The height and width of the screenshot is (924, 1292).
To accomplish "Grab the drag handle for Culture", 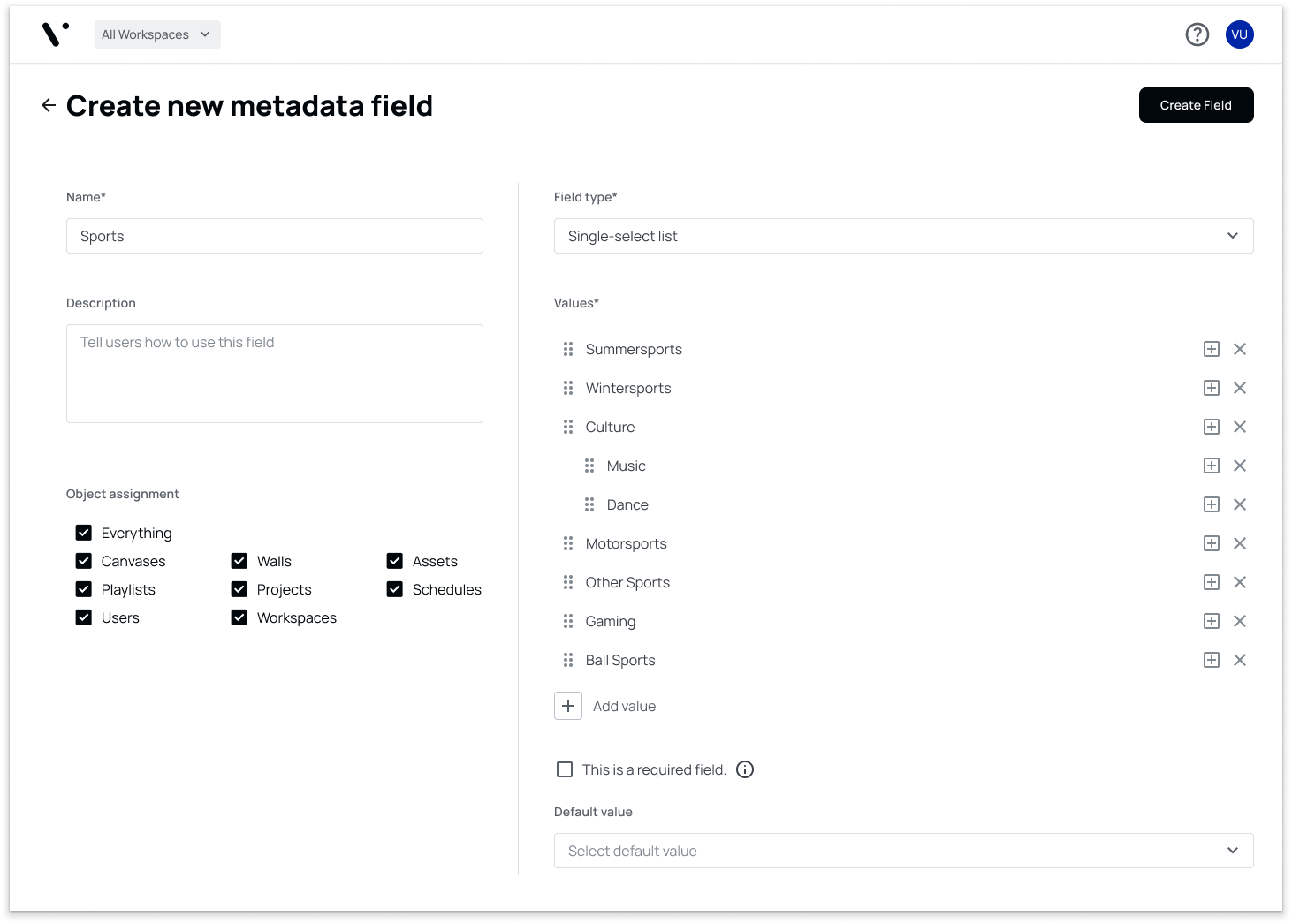I will [568, 427].
